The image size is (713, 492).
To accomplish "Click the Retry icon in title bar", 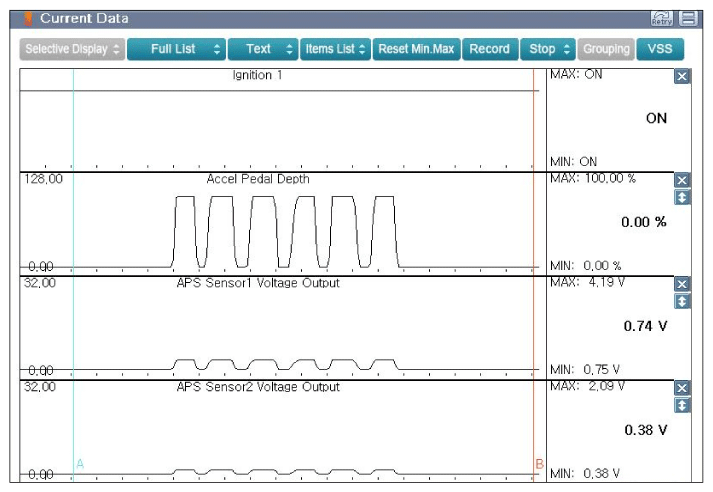I will point(661,18).
